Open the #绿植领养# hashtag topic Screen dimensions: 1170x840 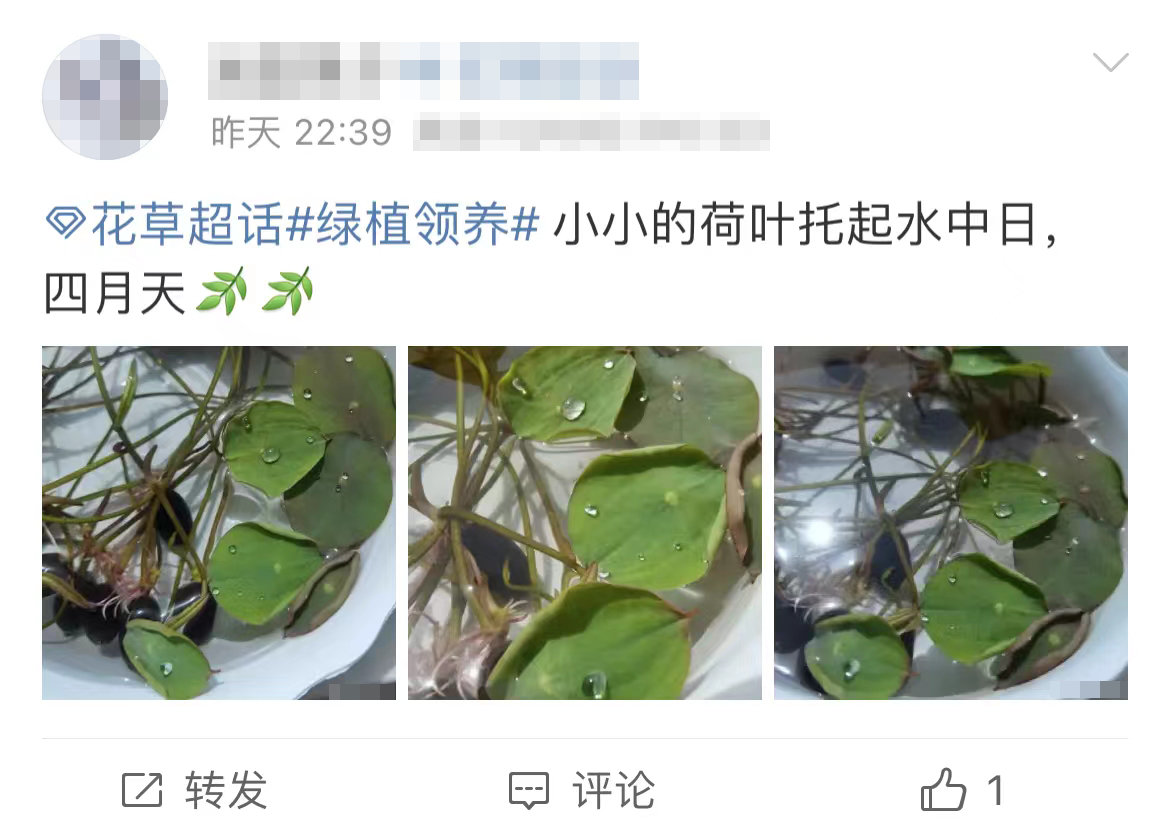(x=413, y=224)
